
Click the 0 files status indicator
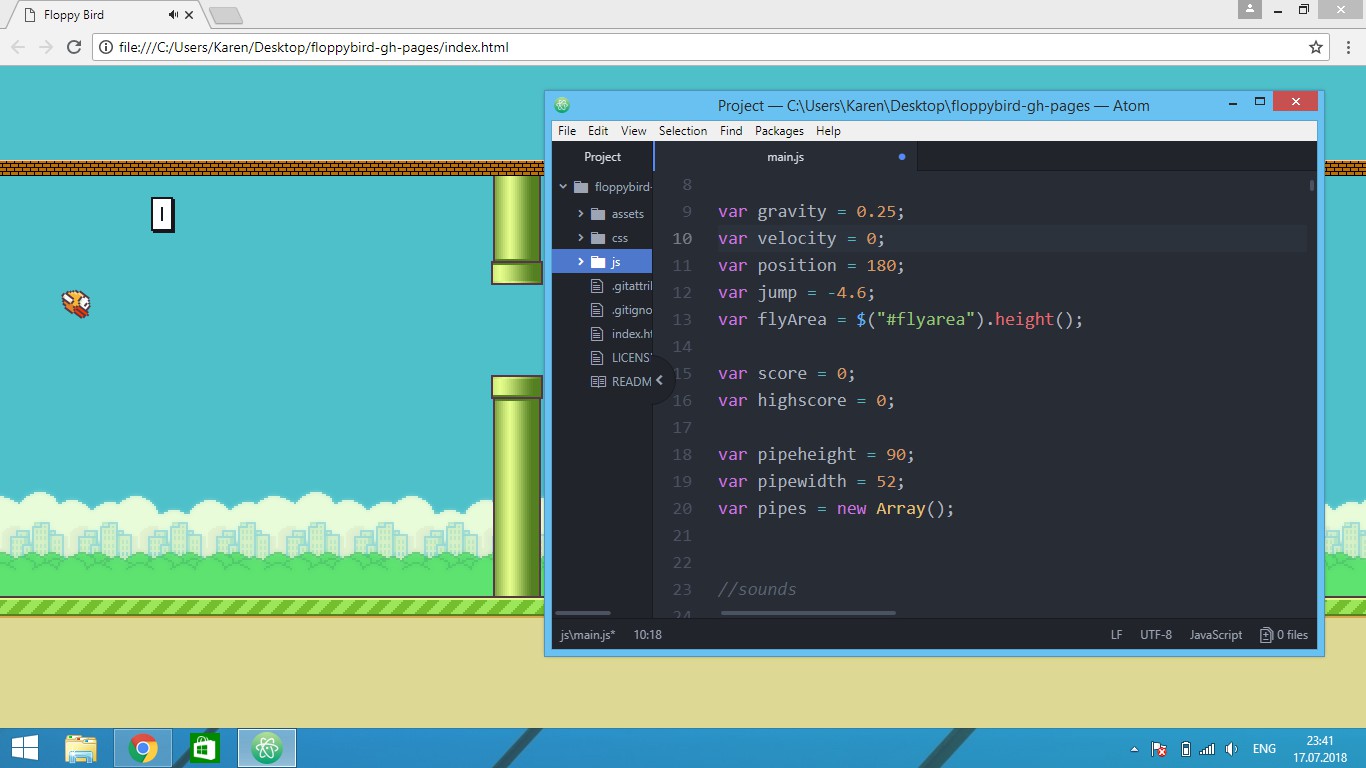coord(1283,635)
